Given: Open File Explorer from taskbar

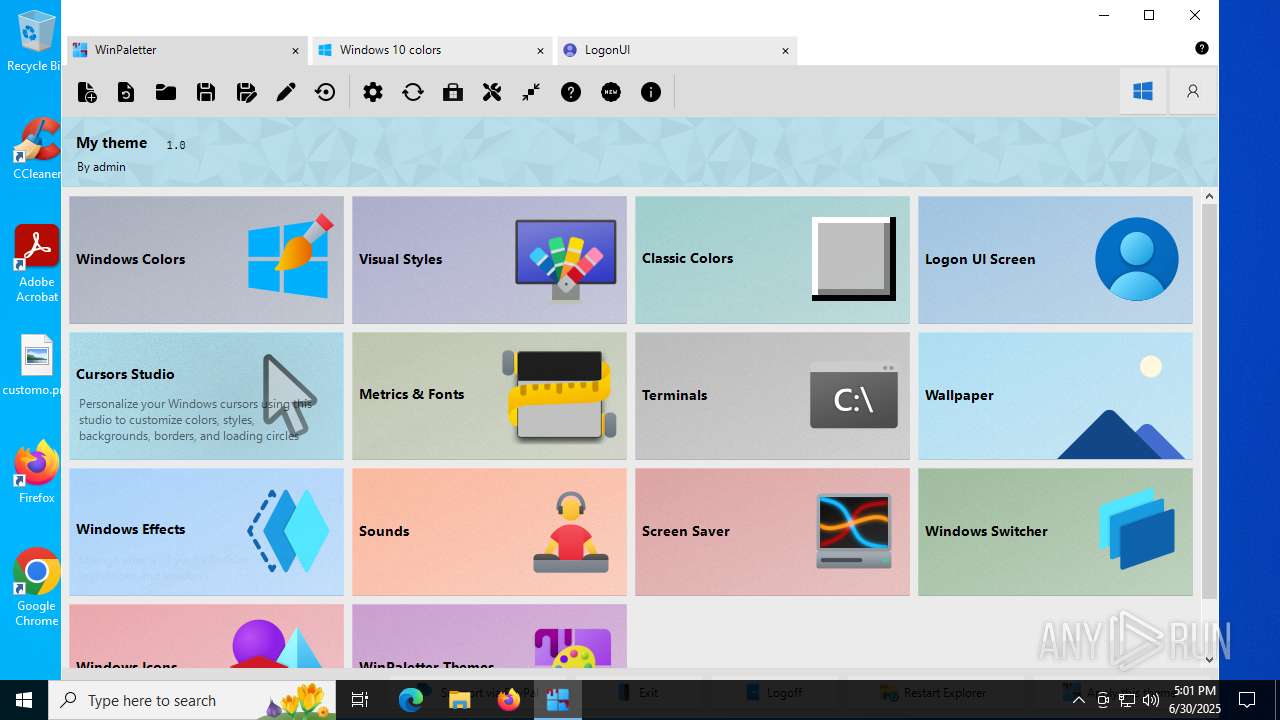Looking at the screenshot, I should pos(460,700).
